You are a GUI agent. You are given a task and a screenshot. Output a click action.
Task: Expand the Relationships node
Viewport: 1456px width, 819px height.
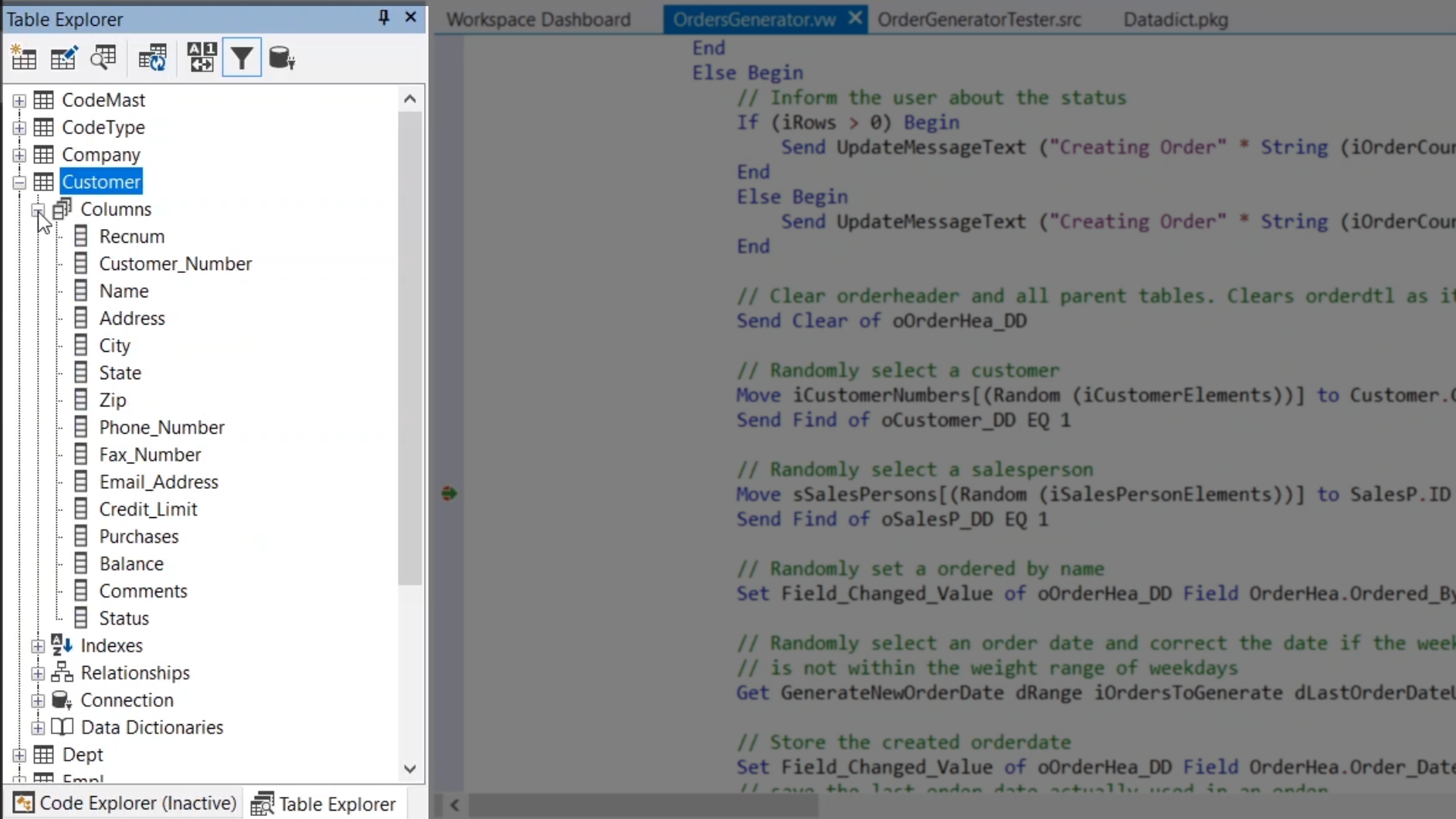37,673
